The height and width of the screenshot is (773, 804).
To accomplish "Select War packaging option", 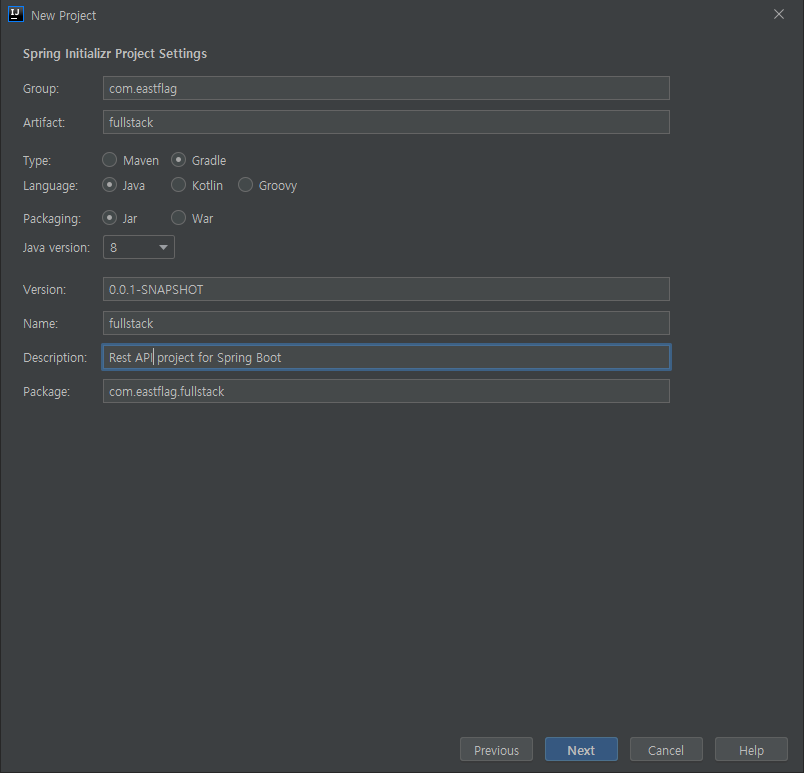I will [x=179, y=218].
